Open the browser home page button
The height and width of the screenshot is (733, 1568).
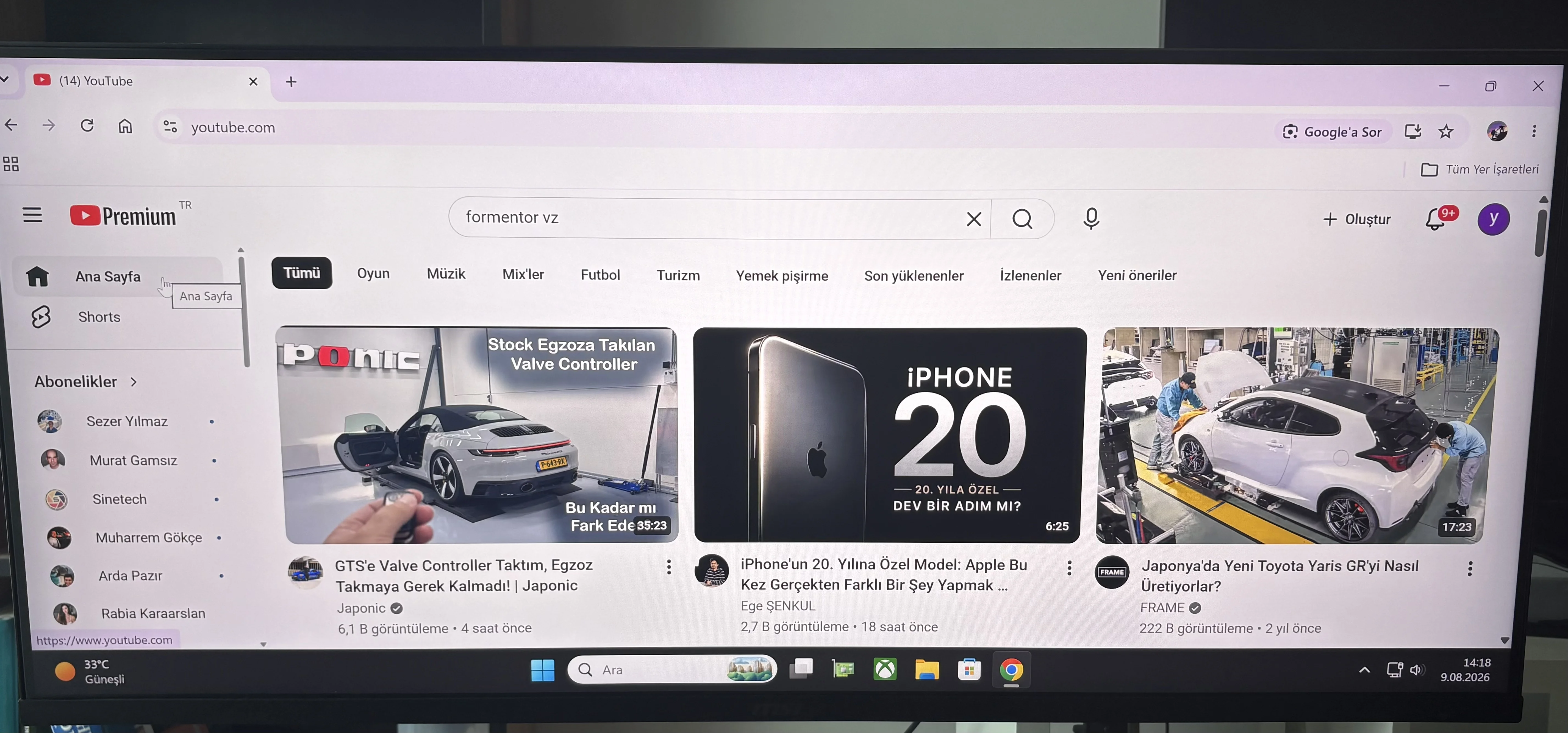(x=125, y=126)
